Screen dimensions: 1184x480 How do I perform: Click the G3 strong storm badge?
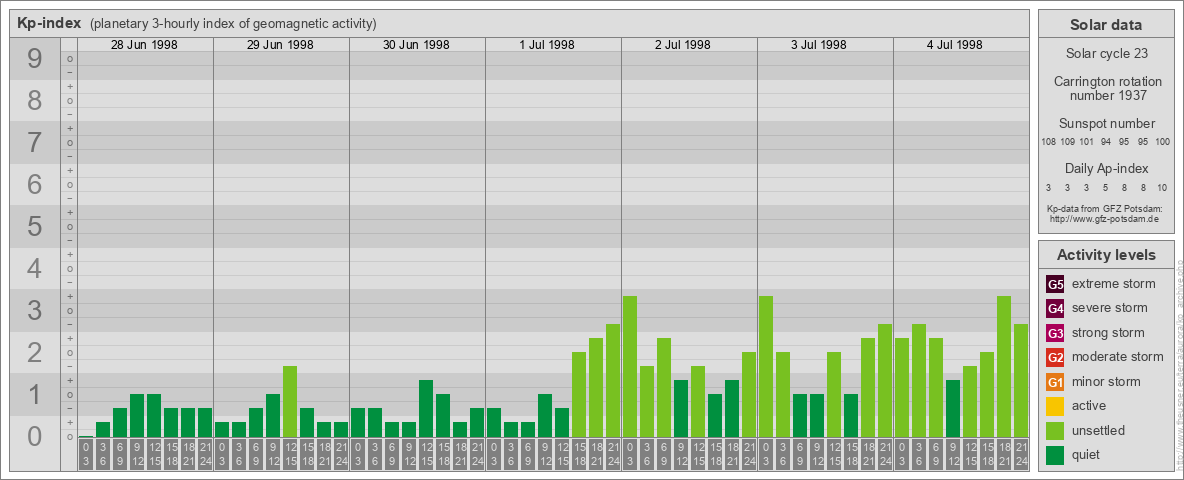pos(1055,333)
